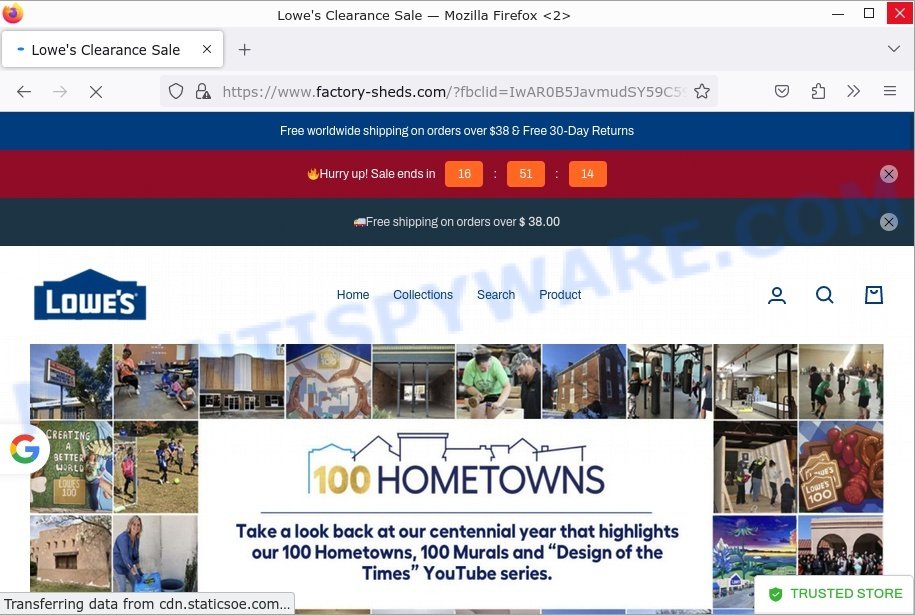The height and width of the screenshot is (615, 915).
Task: Minimize the Firefox window
Action: 838,13
